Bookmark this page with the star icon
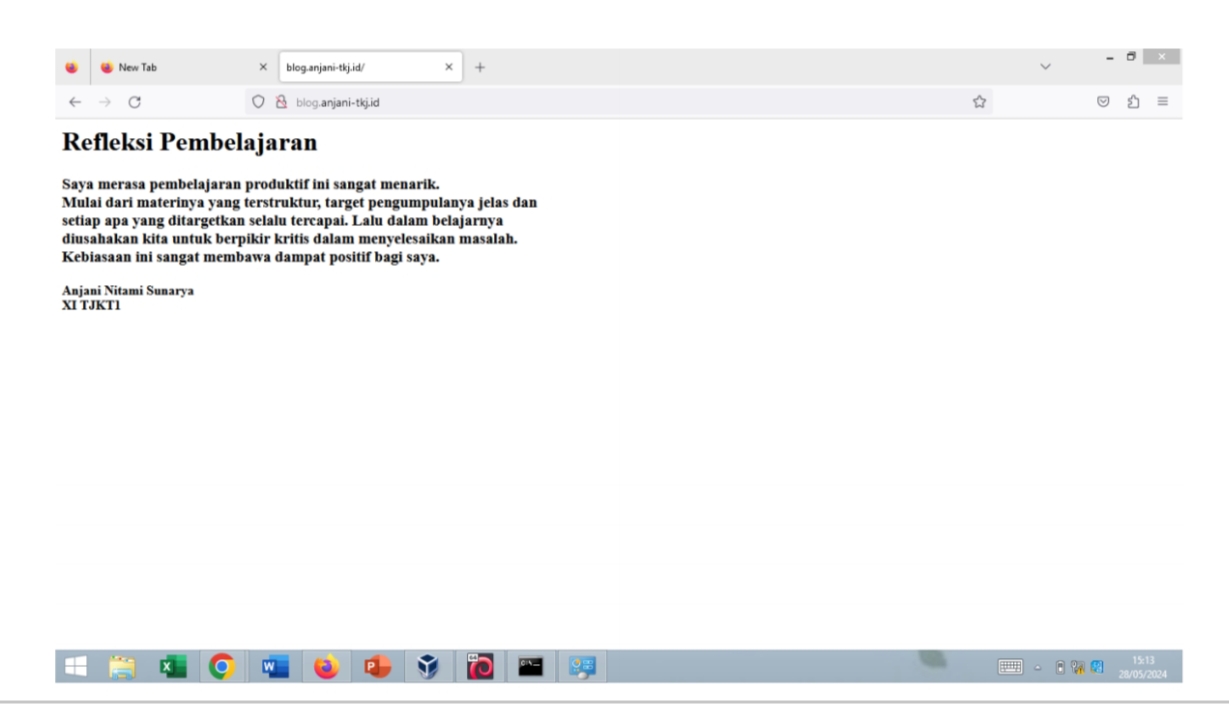1229x708 pixels. point(980,102)
